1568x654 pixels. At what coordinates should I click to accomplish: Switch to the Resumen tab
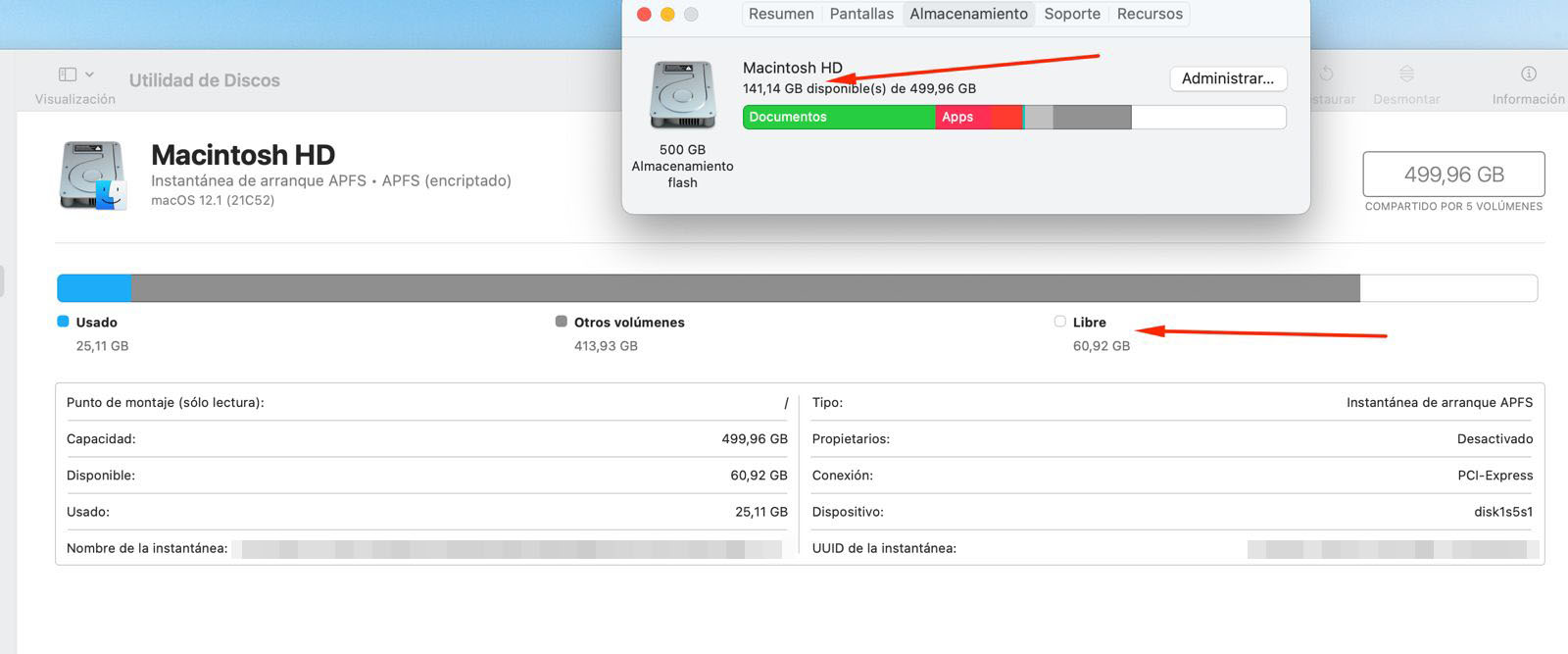781,14
